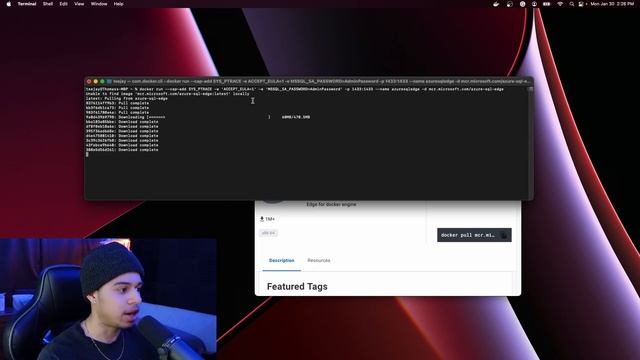Open the Shell menu
Image resolution: width=640 pixels, height=360 pixels.
tap(48, 4)
